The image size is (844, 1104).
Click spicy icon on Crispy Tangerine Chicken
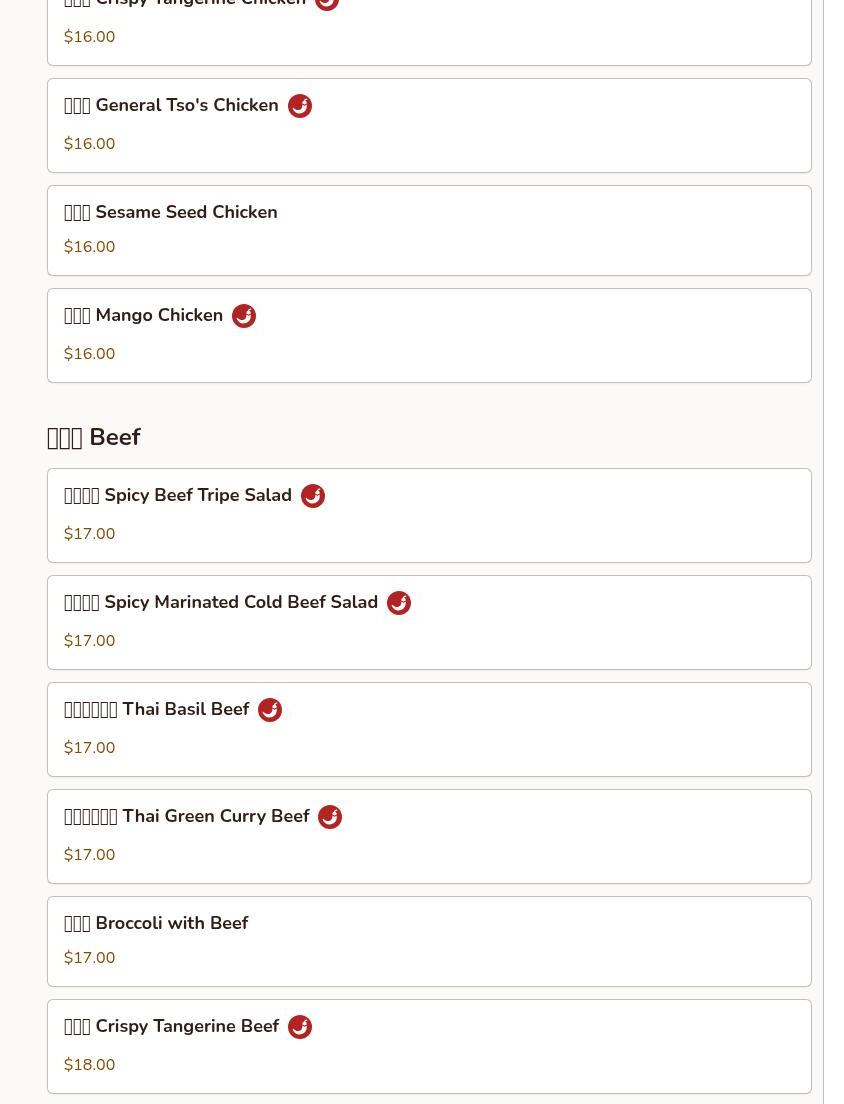327,4
